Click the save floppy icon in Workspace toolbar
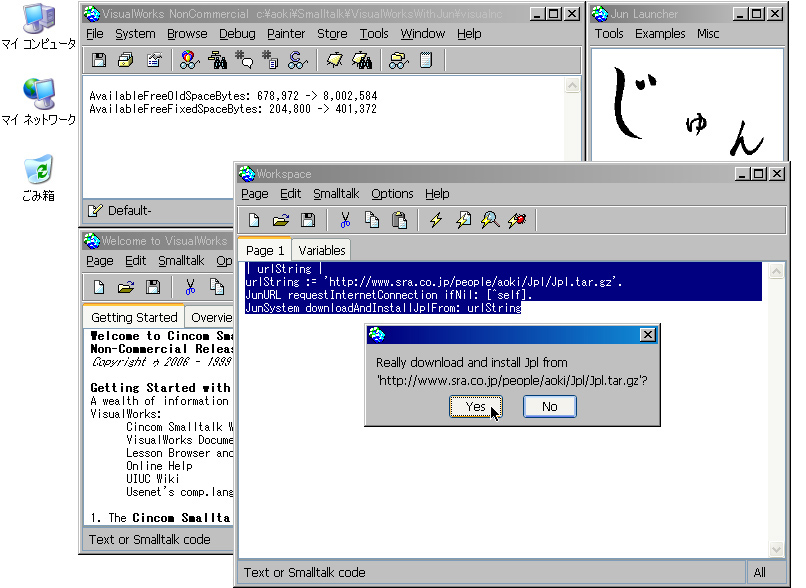 [x=308, y=220]
